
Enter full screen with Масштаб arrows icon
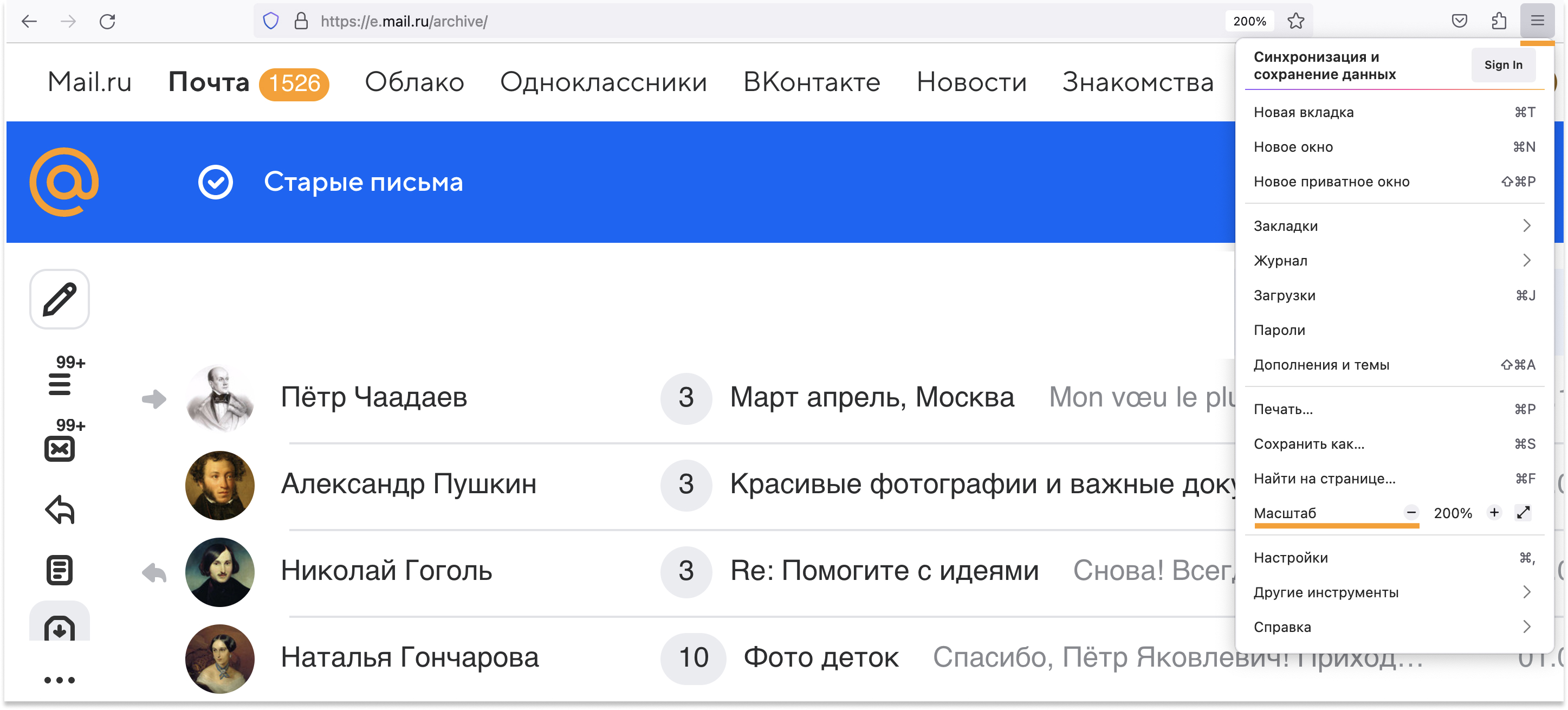pos(1523,513)
